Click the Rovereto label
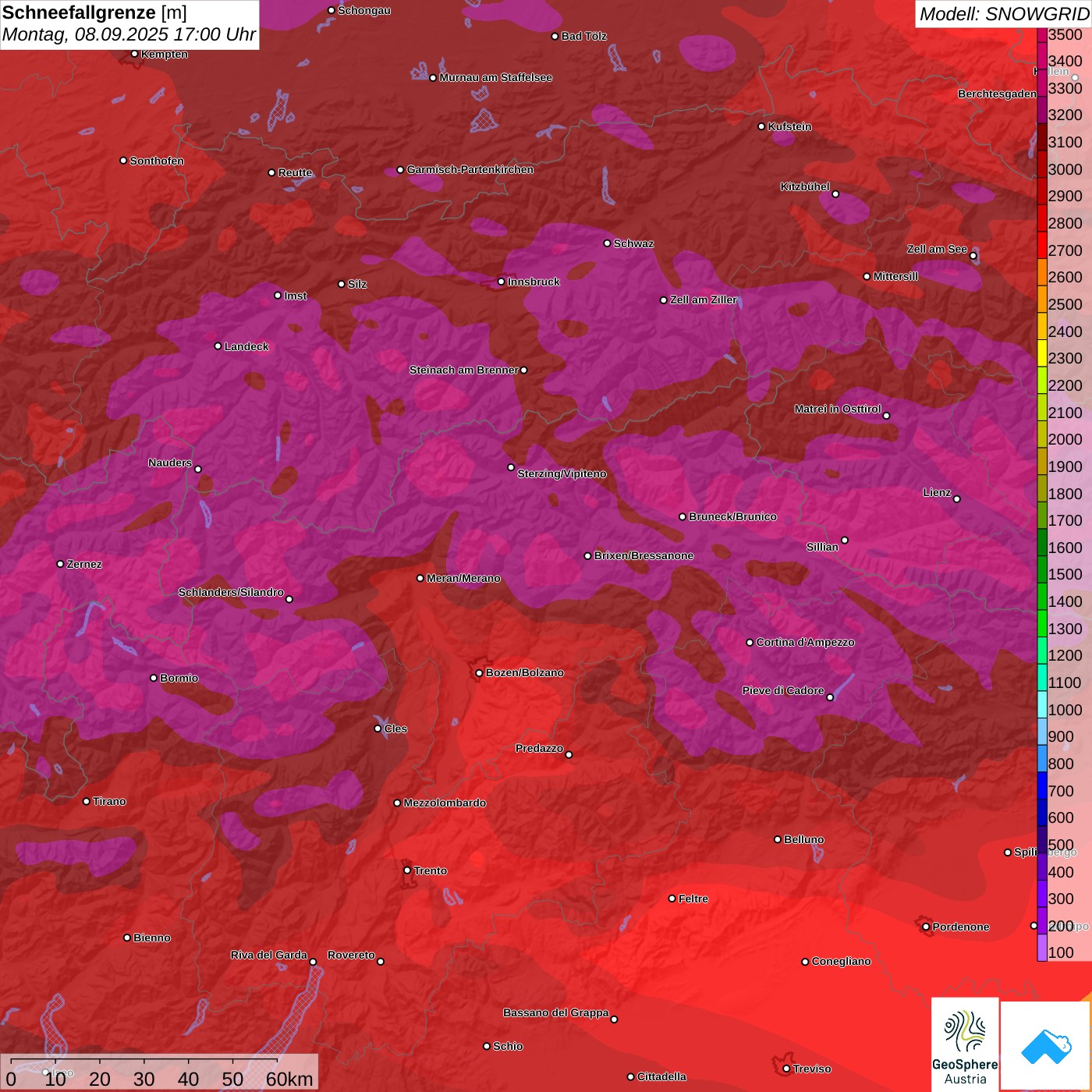1092x1092 pixels. tap(351, 955)
